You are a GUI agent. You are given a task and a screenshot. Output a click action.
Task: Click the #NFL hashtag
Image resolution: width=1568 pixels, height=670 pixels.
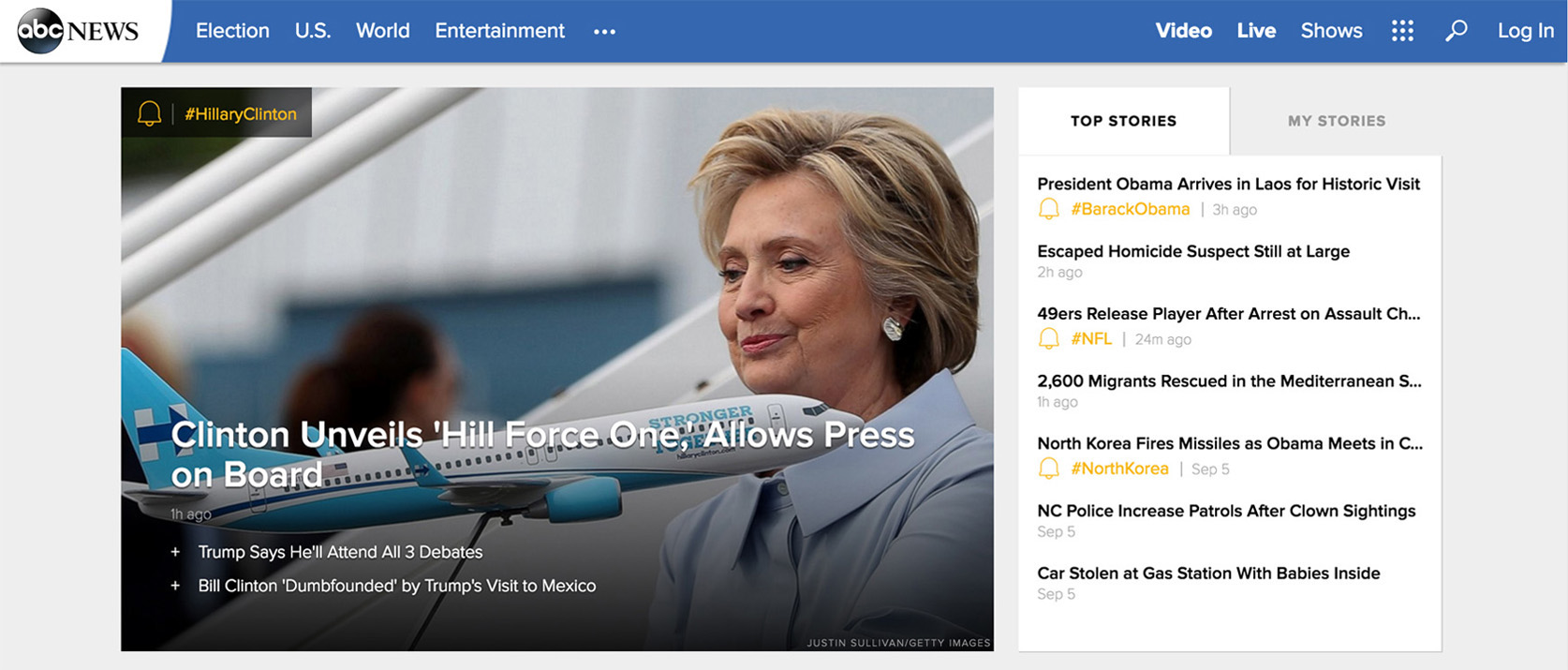1091,338
